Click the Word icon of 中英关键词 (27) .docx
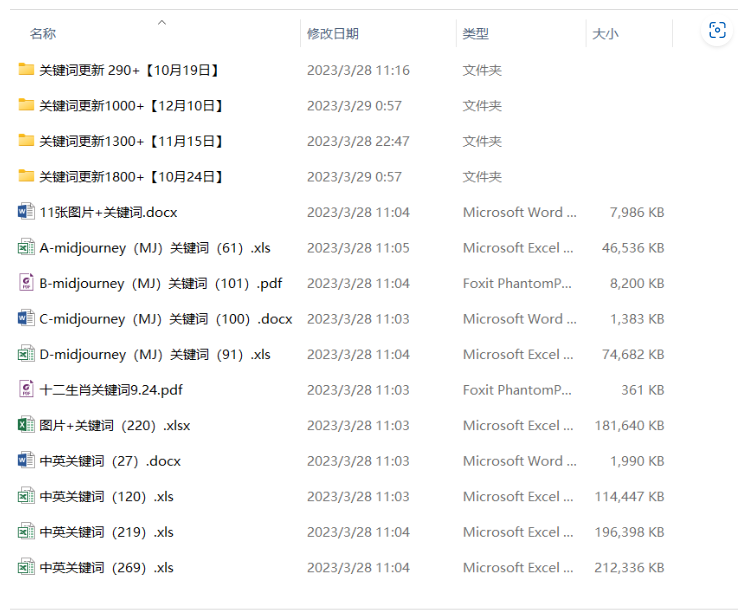Viewport: 748px width, 614px height. tap(26, 461)
